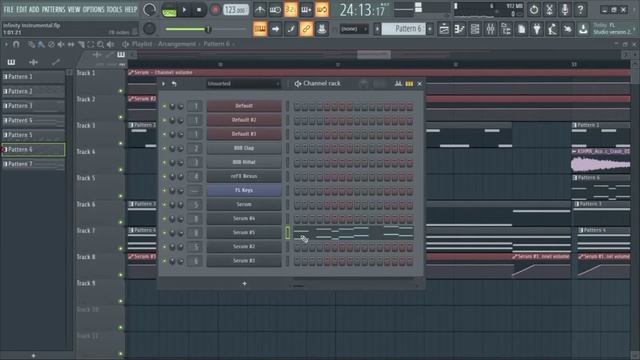The width and height of the screenshot is (640, 360).
Task: Click the stamp tool icon in toolbar
Action: pos(322,29)
